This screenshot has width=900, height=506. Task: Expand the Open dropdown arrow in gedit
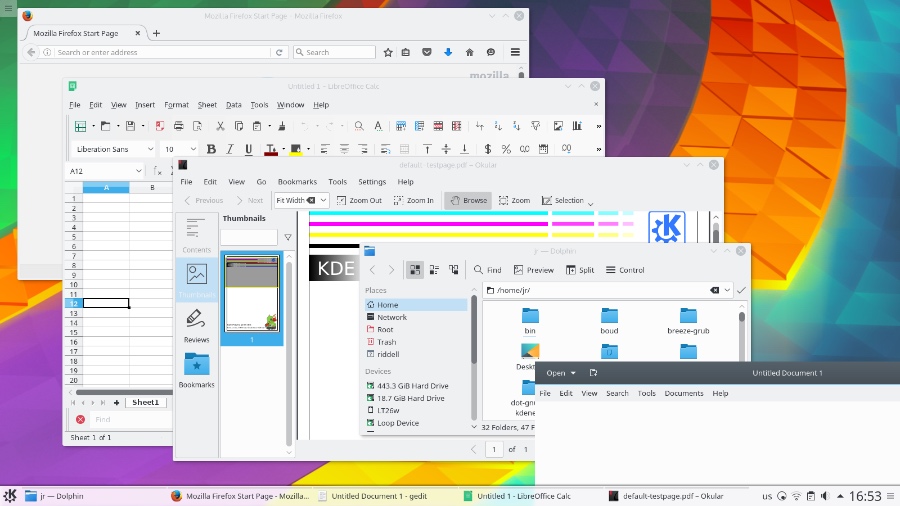pos(573,373)
